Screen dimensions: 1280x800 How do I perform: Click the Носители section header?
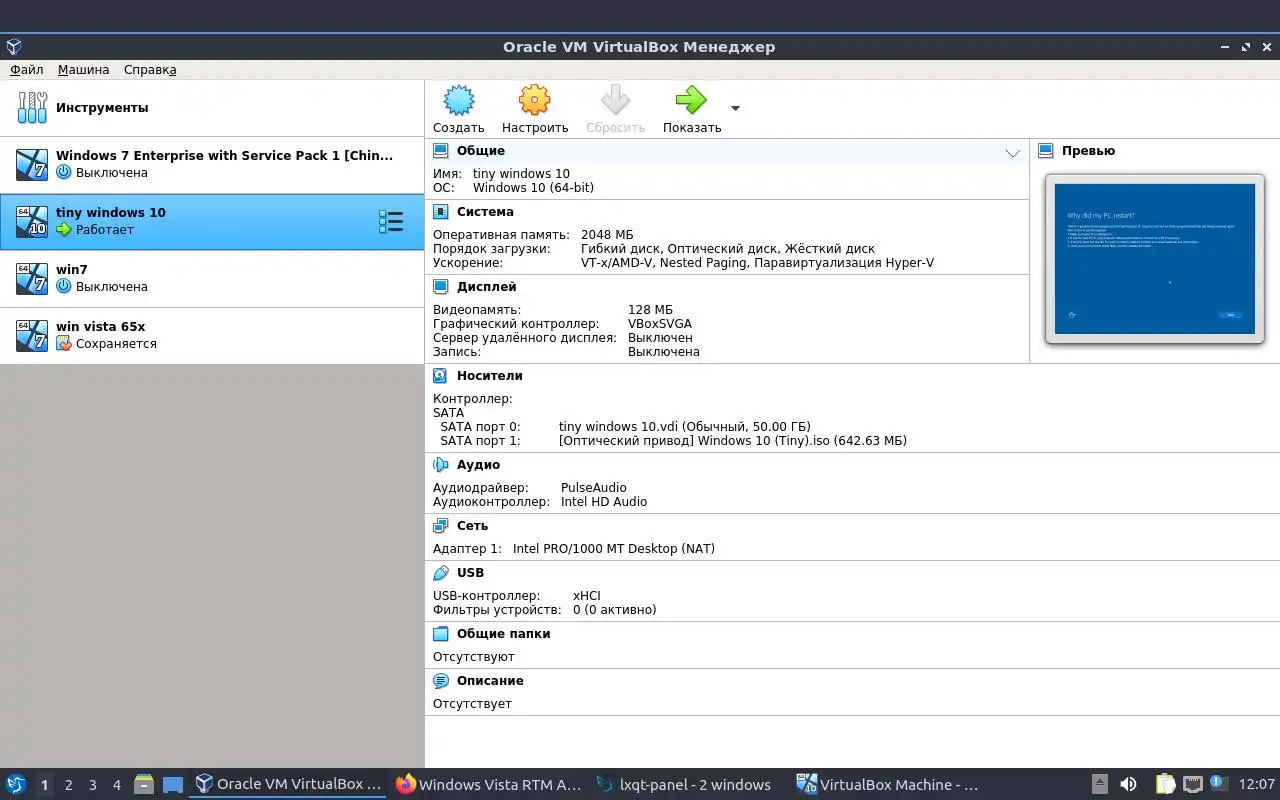pos(490,376)
